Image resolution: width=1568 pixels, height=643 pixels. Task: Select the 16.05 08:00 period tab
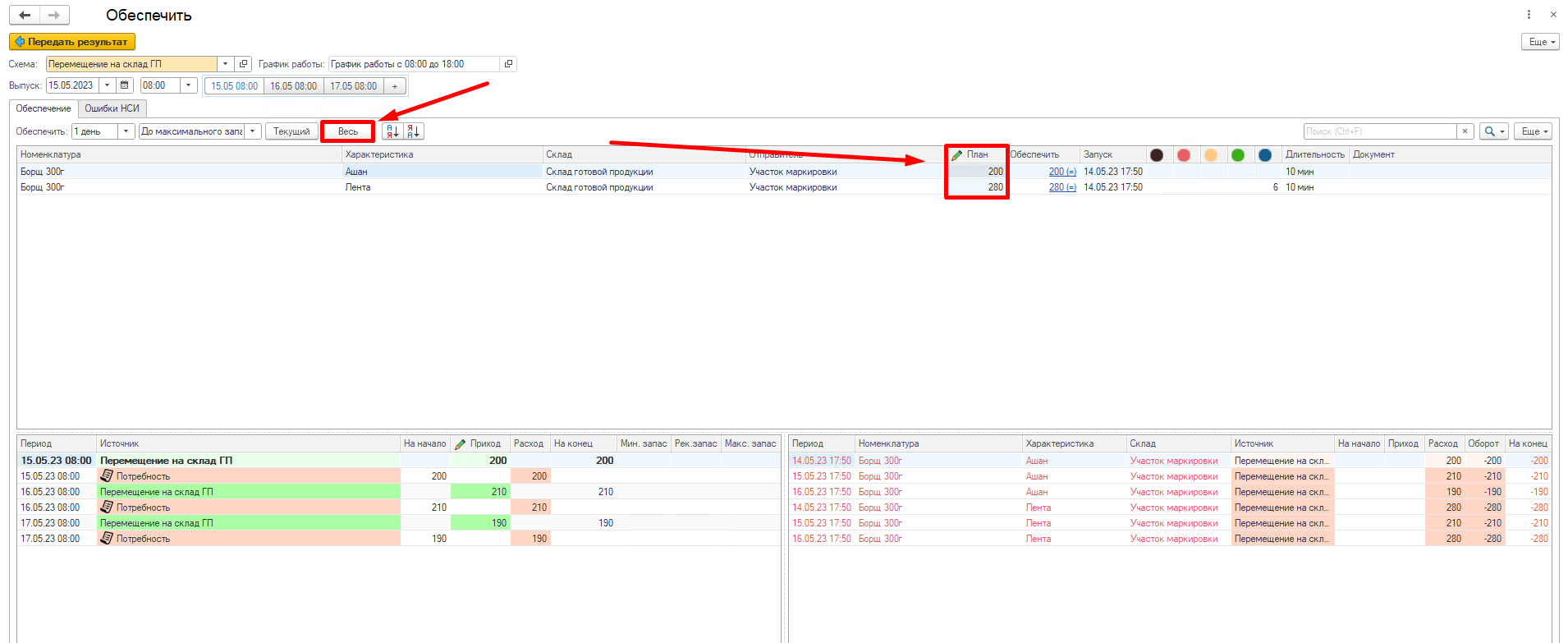click(x=293, y=86)
